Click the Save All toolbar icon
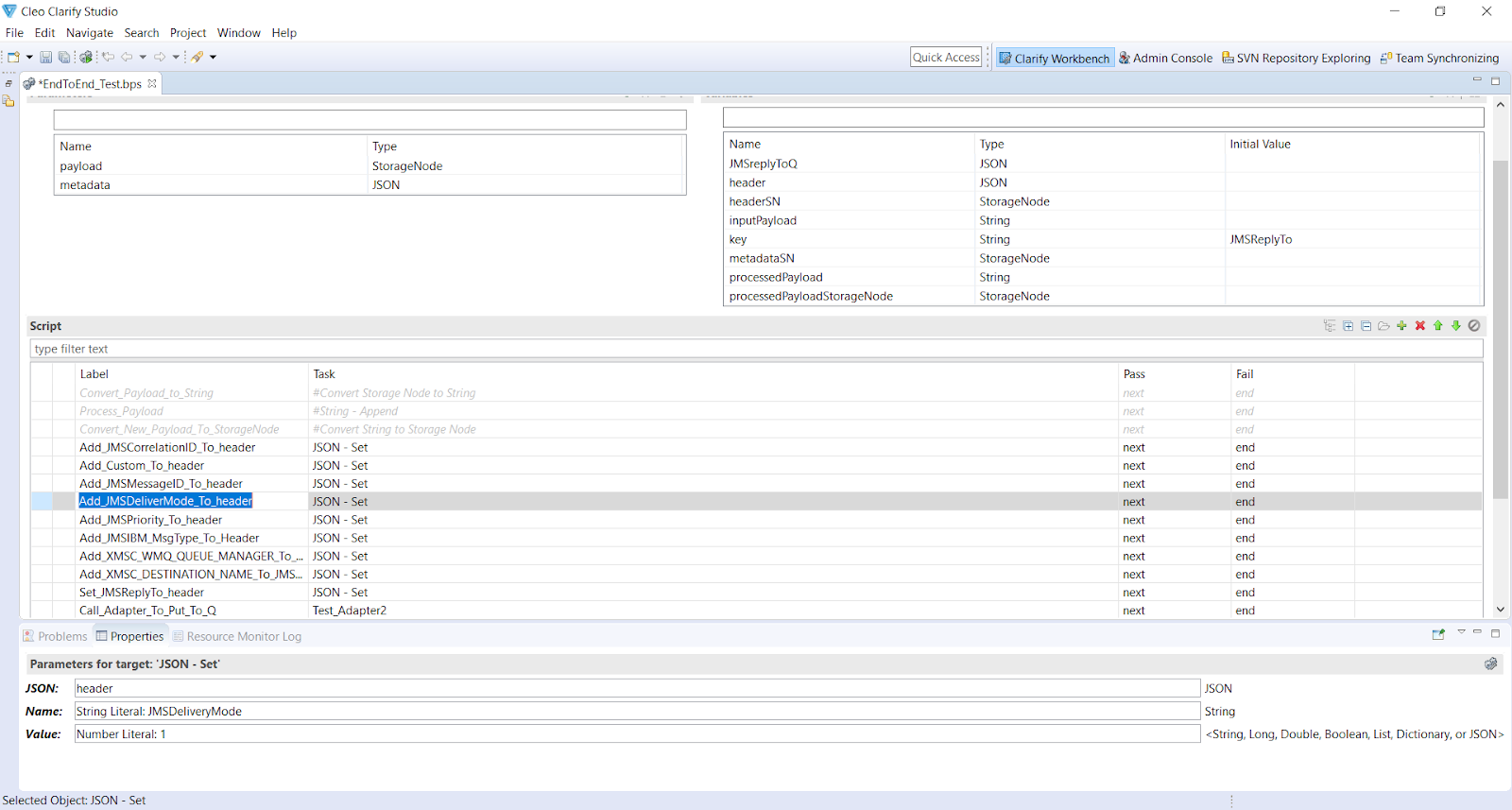The height and width of the screenshot is (810, 1512). click(64, 57)
